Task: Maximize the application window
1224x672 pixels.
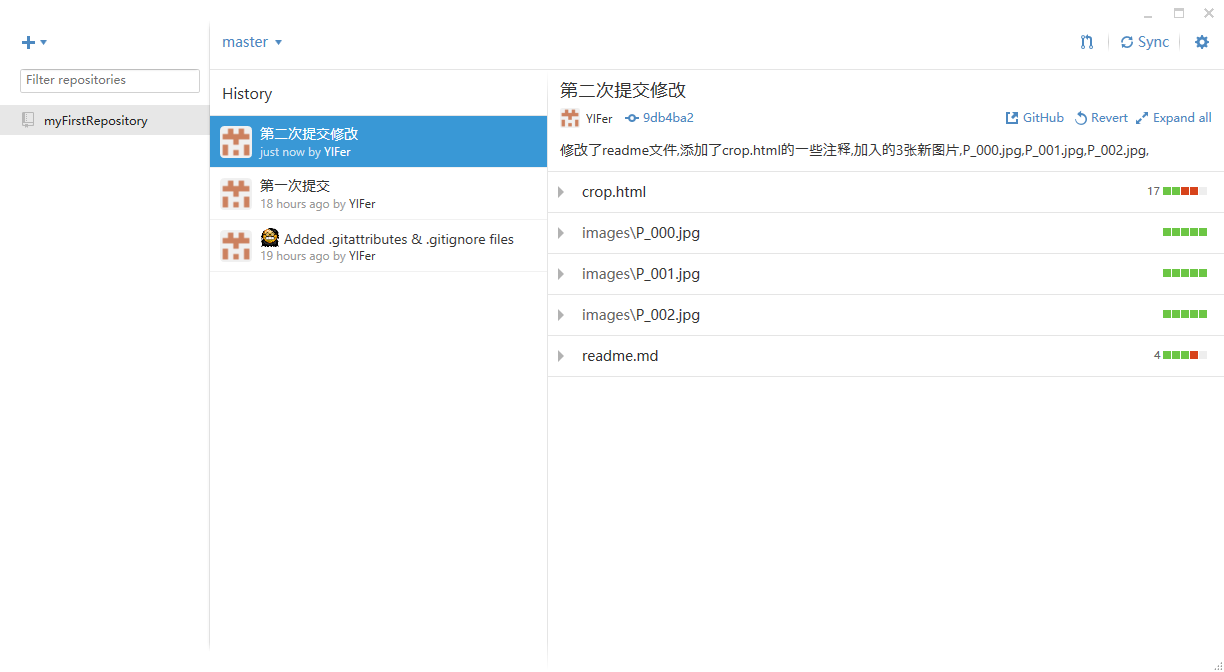Action: click(x=1179, y=13)
